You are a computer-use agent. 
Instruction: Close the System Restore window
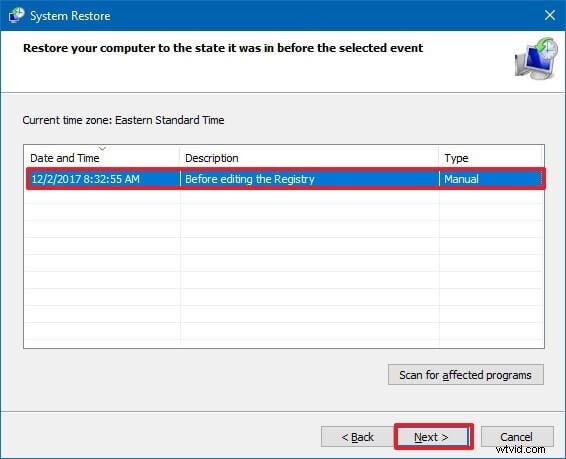pos(550,15)
